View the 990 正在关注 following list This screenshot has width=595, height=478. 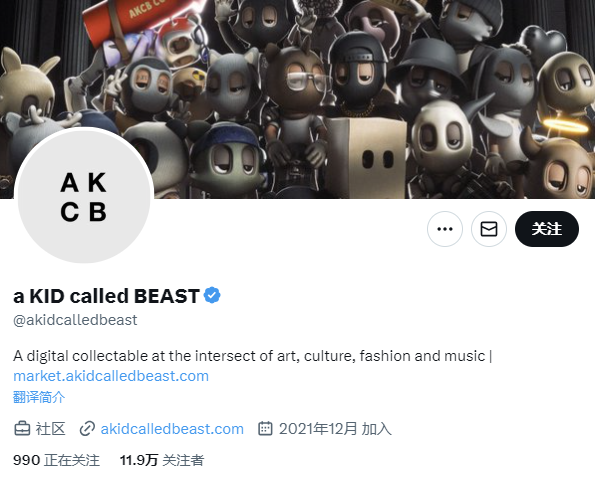[x=57, y=460]
